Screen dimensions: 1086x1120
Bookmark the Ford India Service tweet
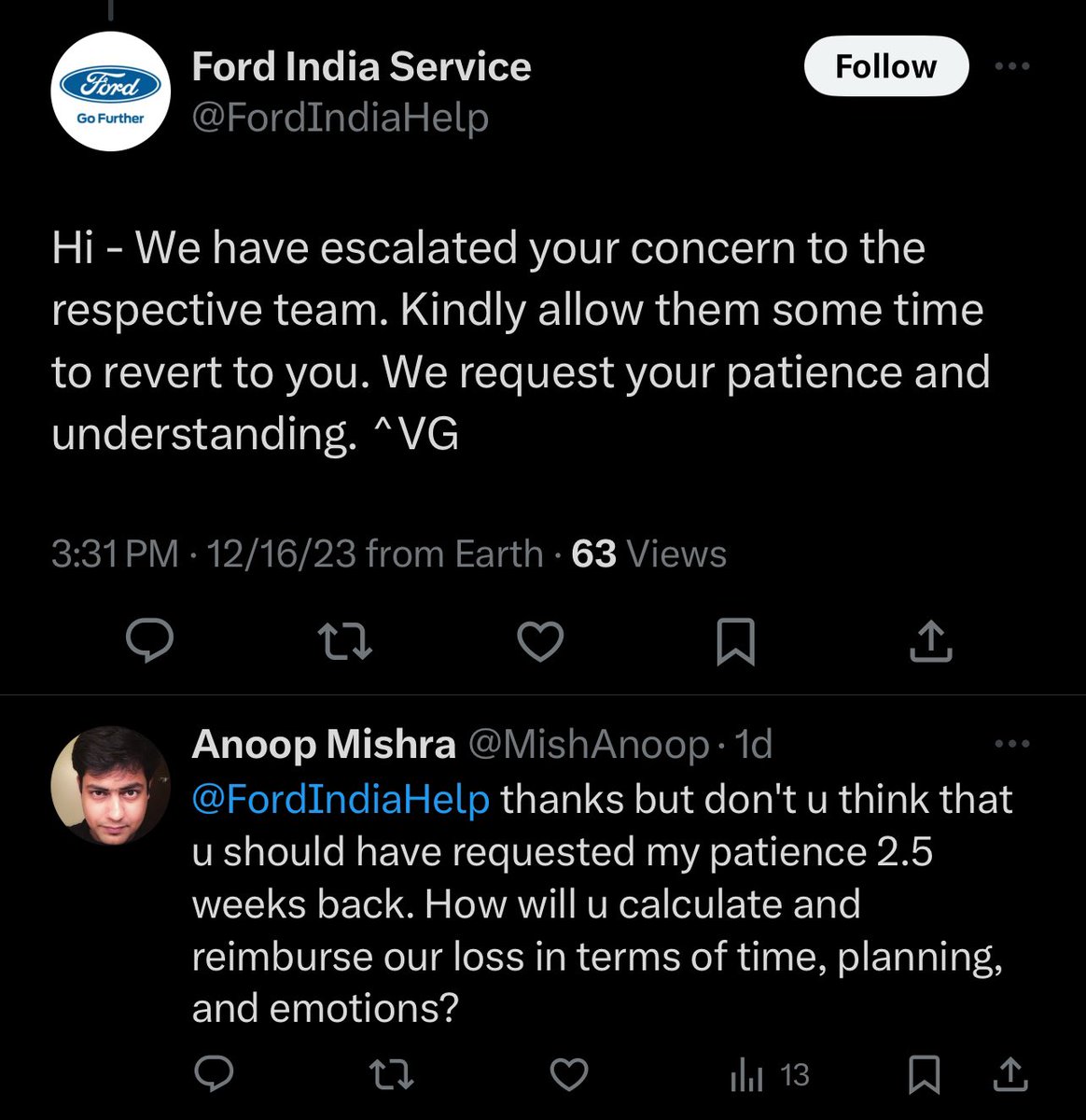point(735,643)
